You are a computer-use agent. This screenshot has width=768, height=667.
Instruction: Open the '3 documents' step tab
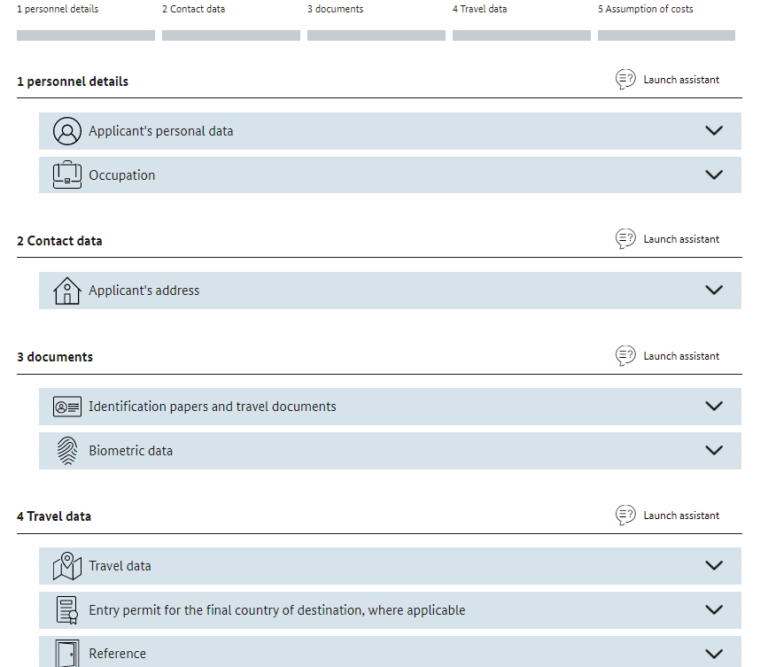click(335, 10)
